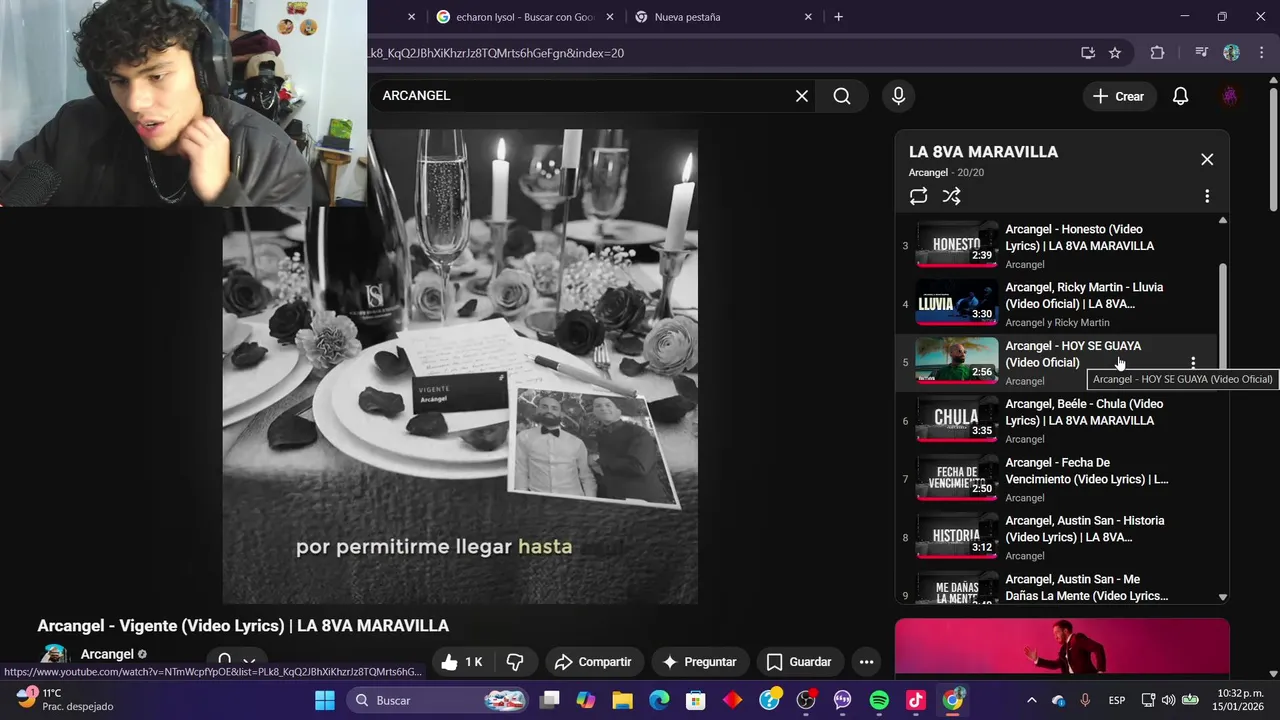Clear the ARCANGEL search text
Image resolution: width=1280 pixels, height=720 pixels.
pyautogui.click(x=801, y=96)
